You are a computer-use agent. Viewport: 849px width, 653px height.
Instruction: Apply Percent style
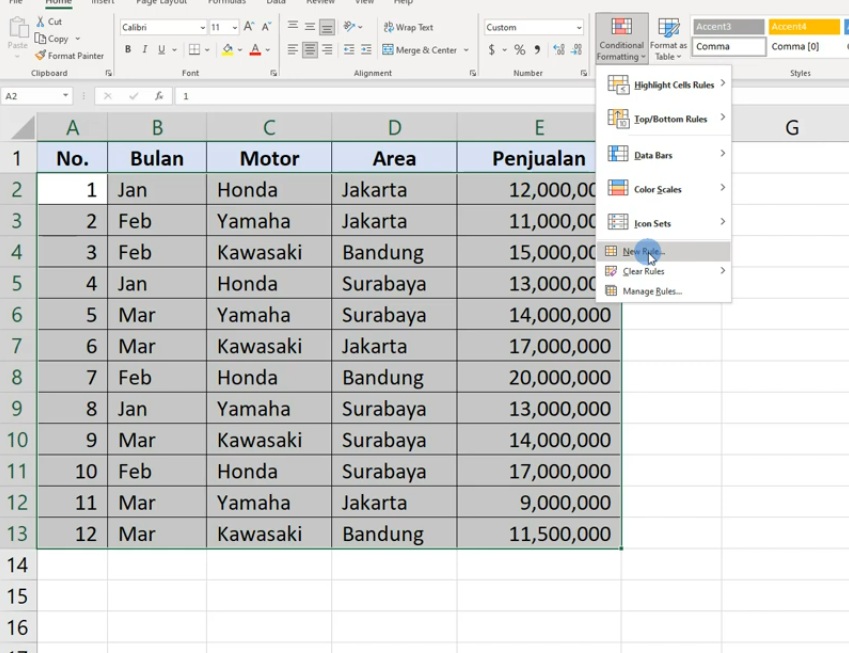click(520, 50)
